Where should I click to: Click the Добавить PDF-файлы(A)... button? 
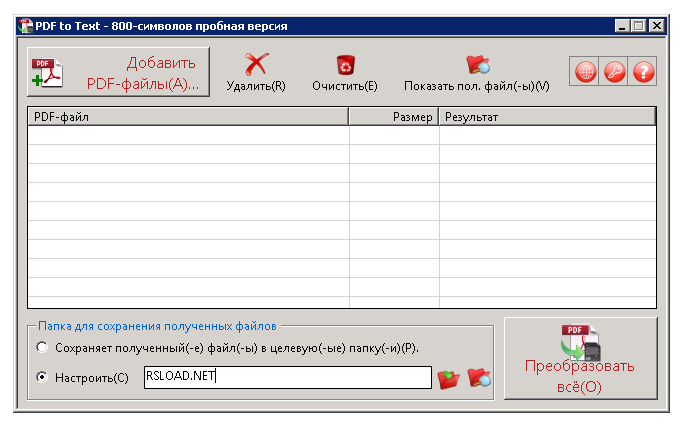pyautogui.click(x=118, y=72)
